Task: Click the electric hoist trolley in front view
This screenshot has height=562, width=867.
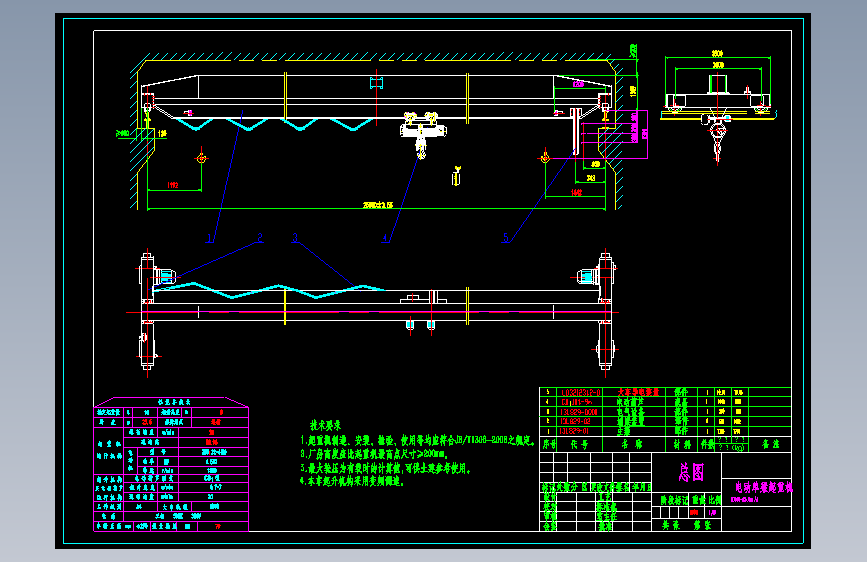Action: tap(422, 134)
